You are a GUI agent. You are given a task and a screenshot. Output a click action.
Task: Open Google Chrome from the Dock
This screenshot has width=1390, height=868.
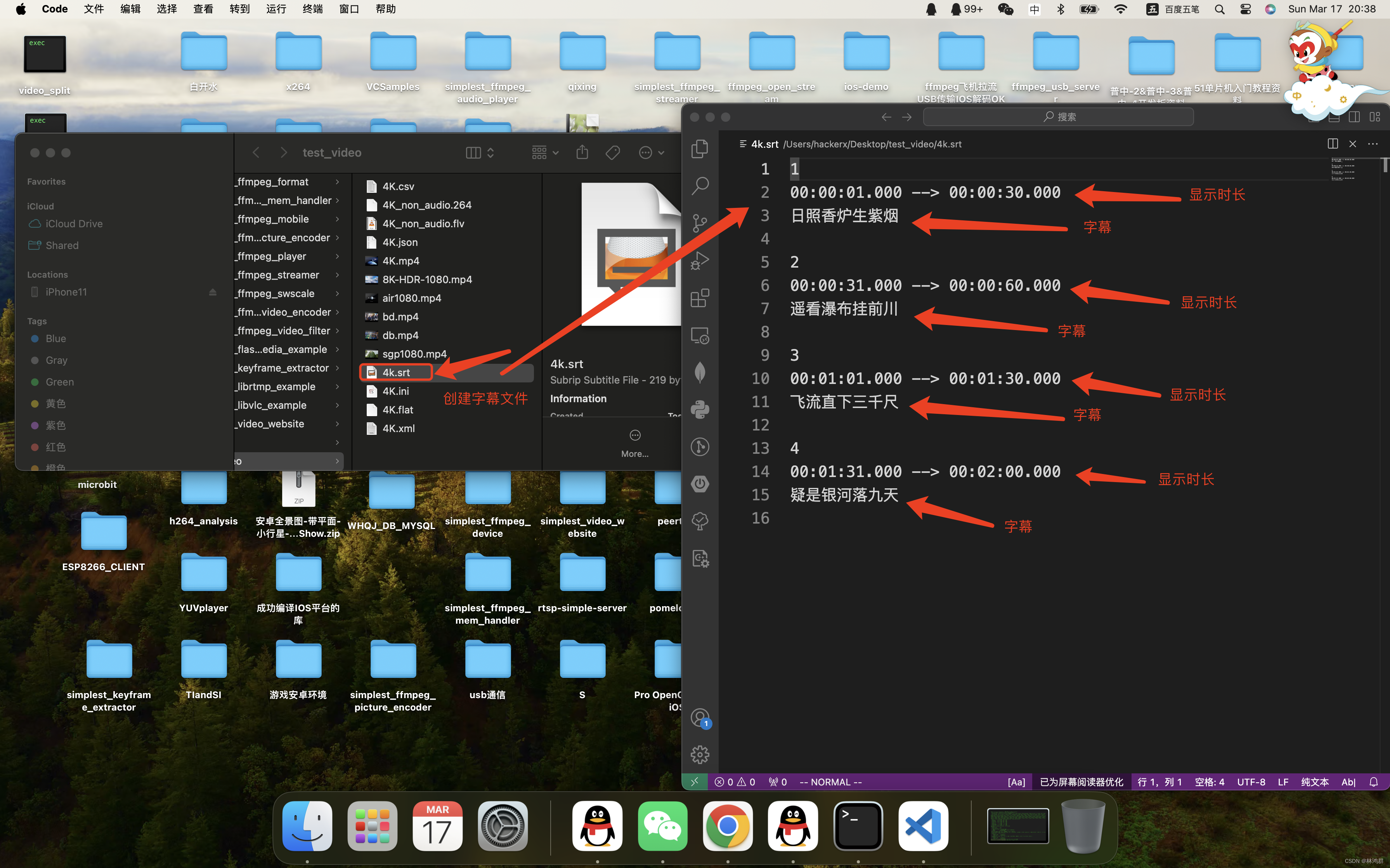[728, 825]
